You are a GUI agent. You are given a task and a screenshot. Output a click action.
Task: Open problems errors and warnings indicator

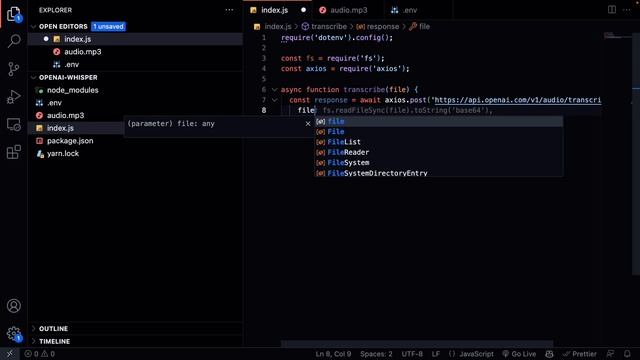coord(40,354)
